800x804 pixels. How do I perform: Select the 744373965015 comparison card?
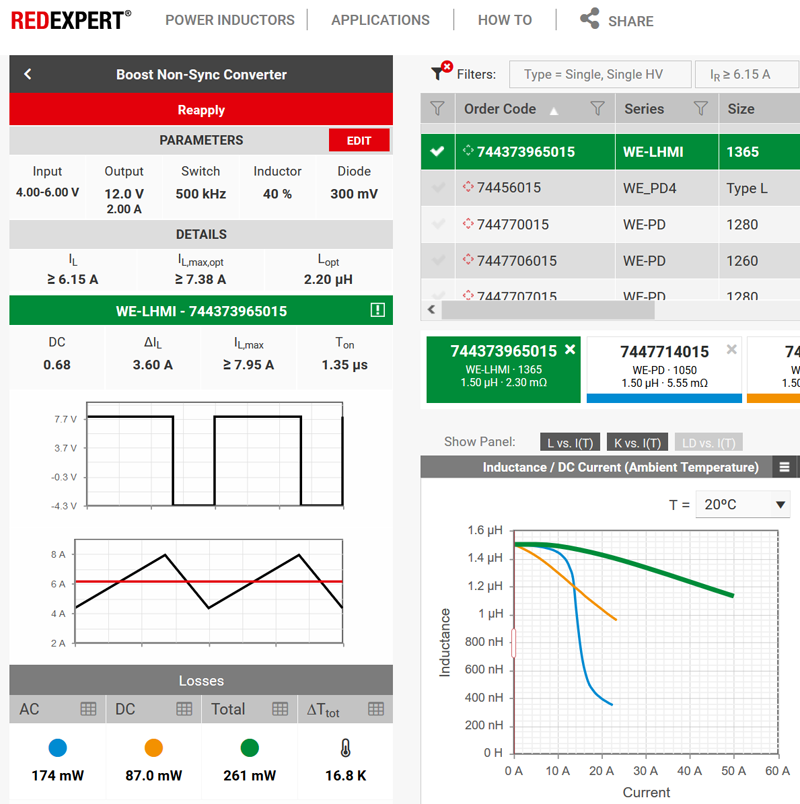pos(503,369)
